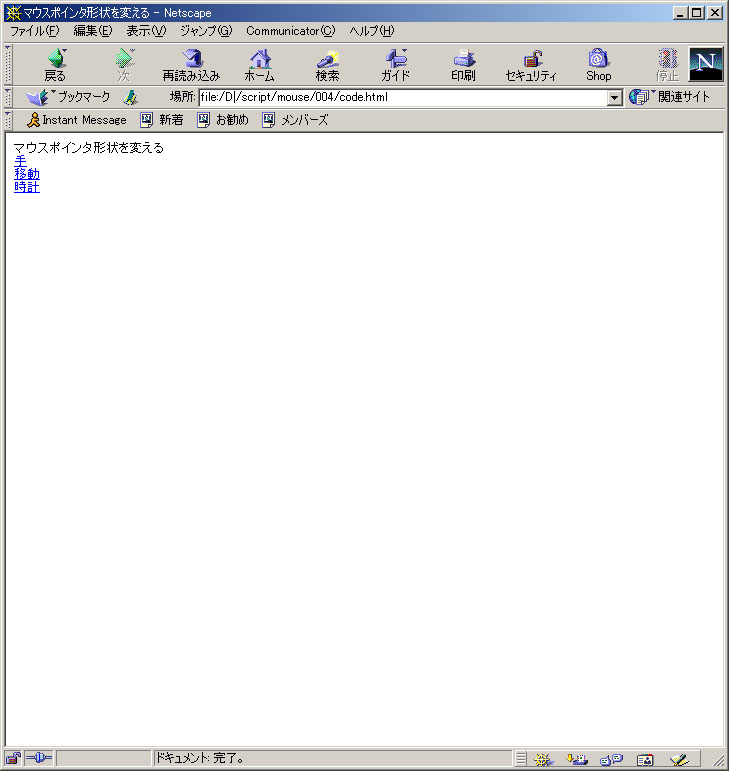Open Newsgroups from component bar
Screen dimensions: 729x771
click(x=611, y=759)
